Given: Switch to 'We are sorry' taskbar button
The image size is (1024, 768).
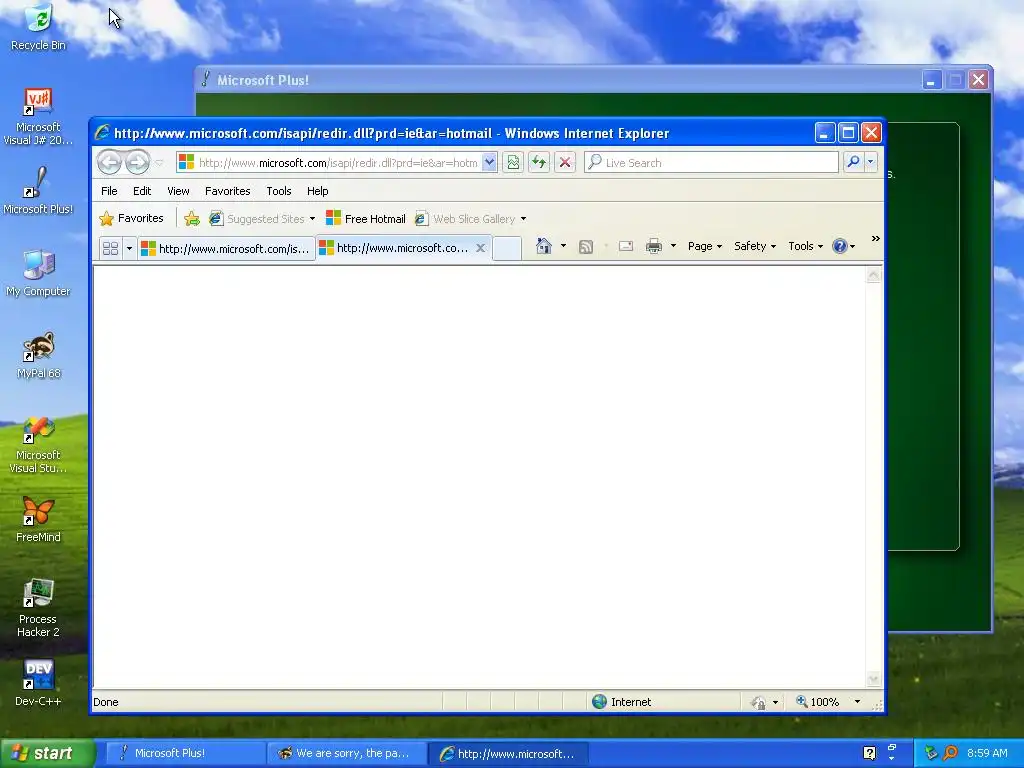Looking at the screenshot, I should 347,754.
